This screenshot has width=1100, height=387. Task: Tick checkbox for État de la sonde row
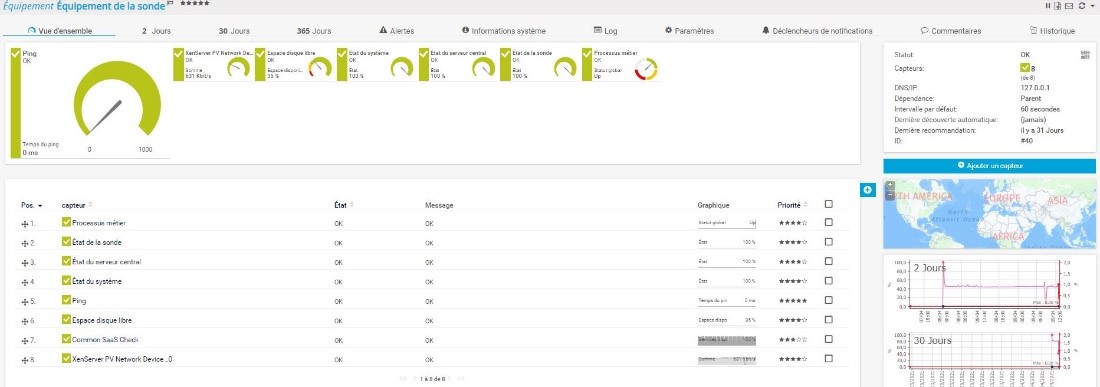pos(829,242)
